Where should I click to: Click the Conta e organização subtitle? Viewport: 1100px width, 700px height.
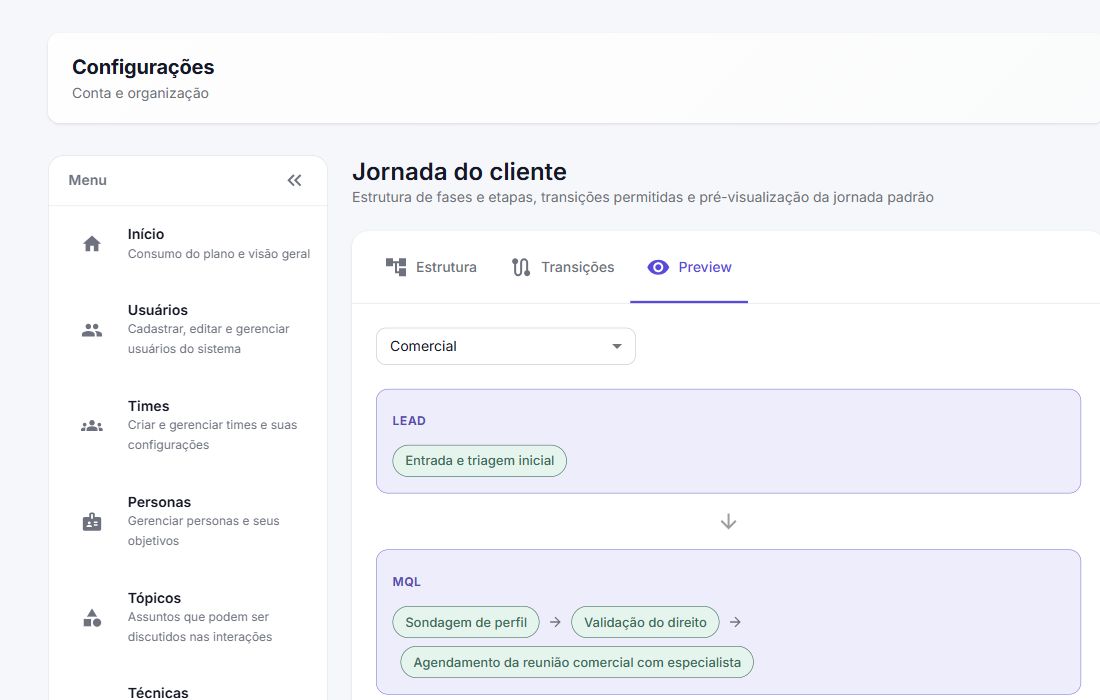point(140,93)
